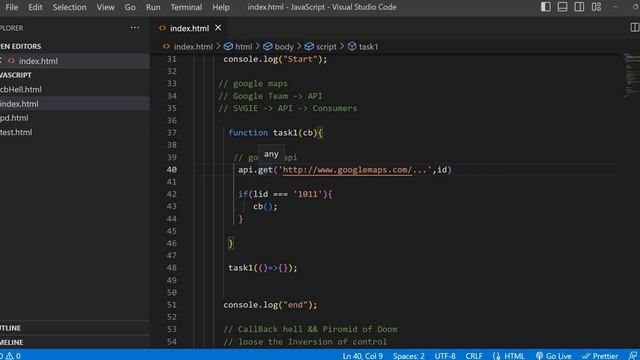Screen dimensions: 640x360
Task: Expand the Timeline section
Action: click(75, 342)
